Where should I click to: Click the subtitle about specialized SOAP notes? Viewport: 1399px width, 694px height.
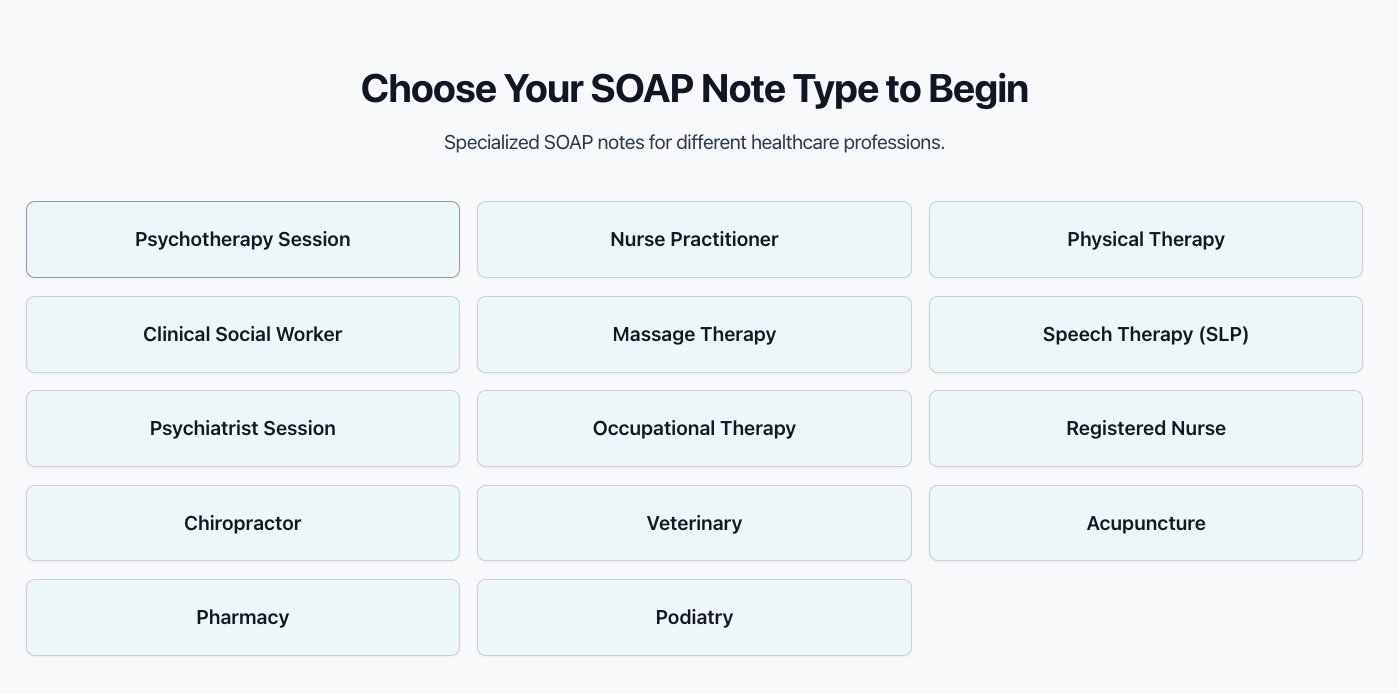pyautogui.click(x=694, y=142)
